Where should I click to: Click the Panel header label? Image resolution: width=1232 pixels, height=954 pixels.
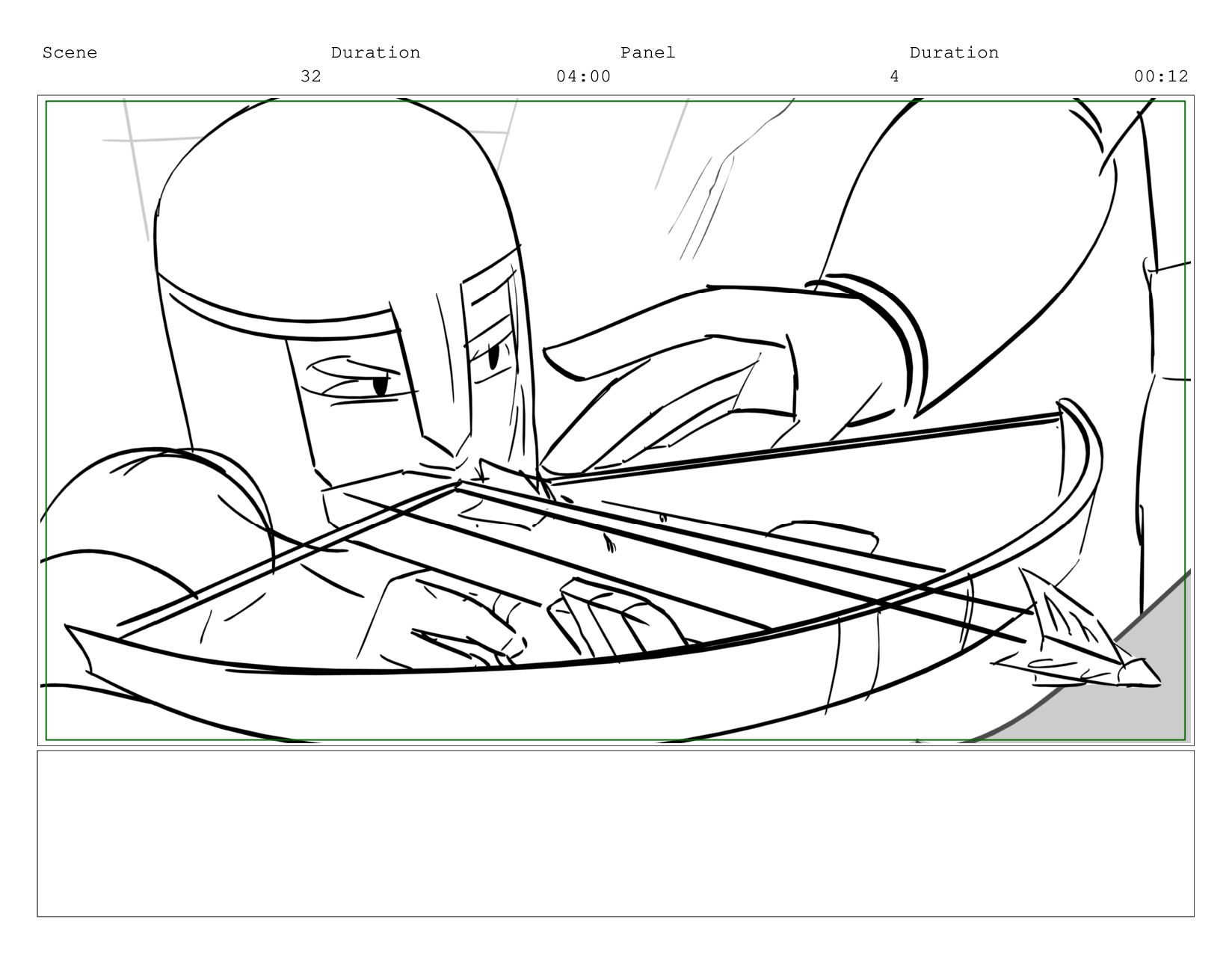tap(647, 53)
